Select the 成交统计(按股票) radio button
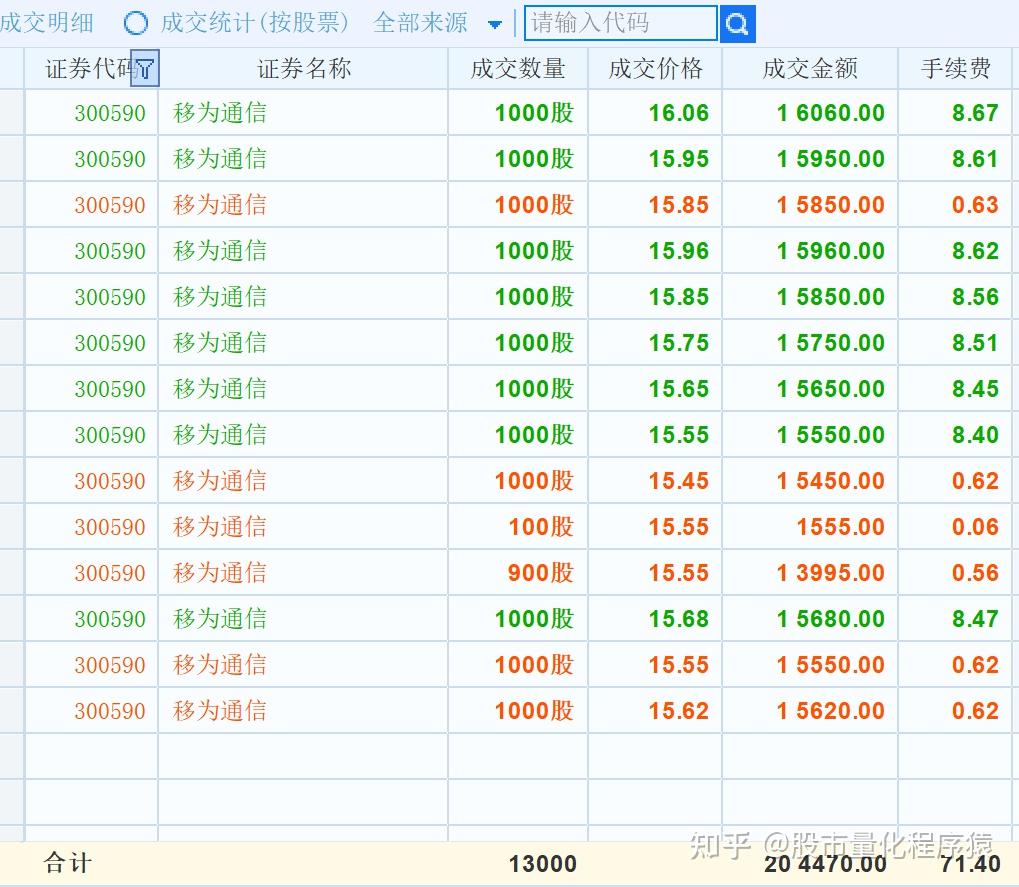1019x887 pixels. 136,23
